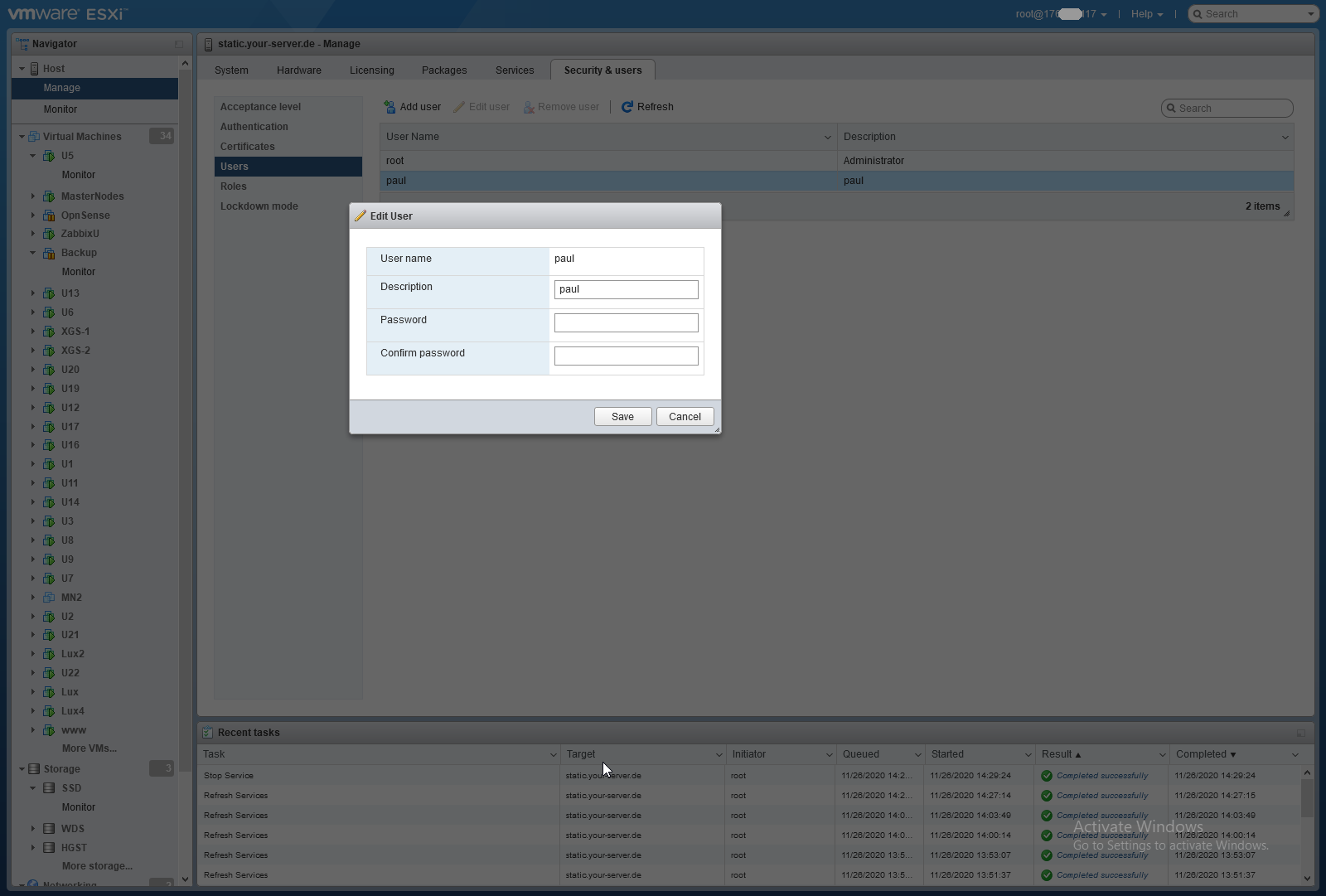Click the pencil icon in Edit User title
This screenshot has width=1326, height=896.
[361, 216]
